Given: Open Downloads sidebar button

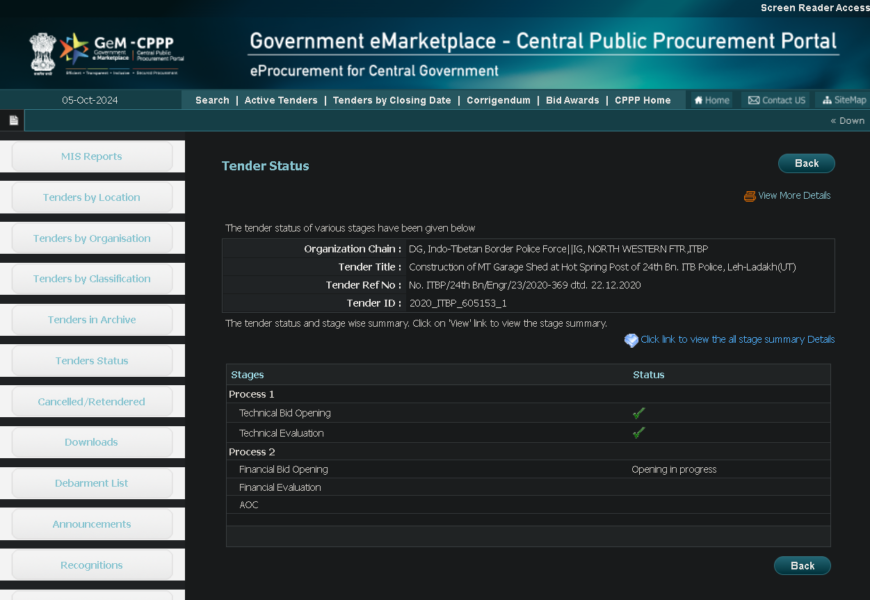Looking at the screenshot, I should point(92,442).
